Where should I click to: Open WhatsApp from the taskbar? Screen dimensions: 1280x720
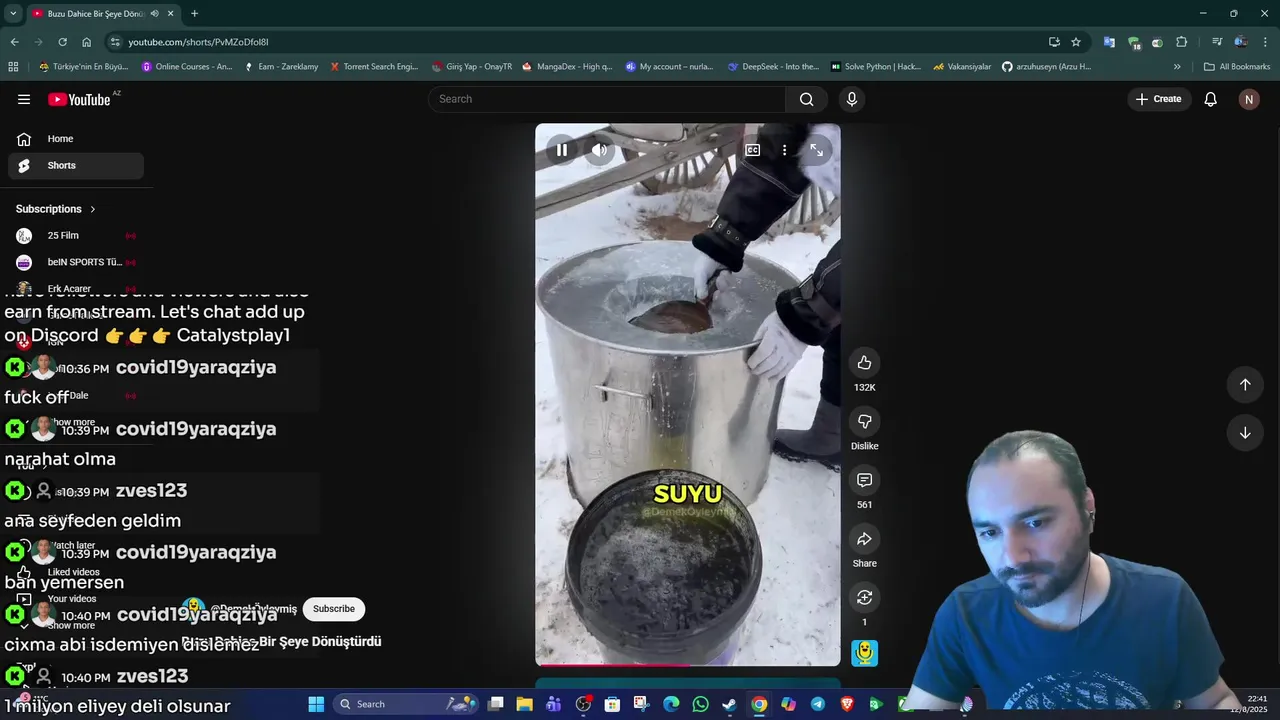tap(700, 704)
